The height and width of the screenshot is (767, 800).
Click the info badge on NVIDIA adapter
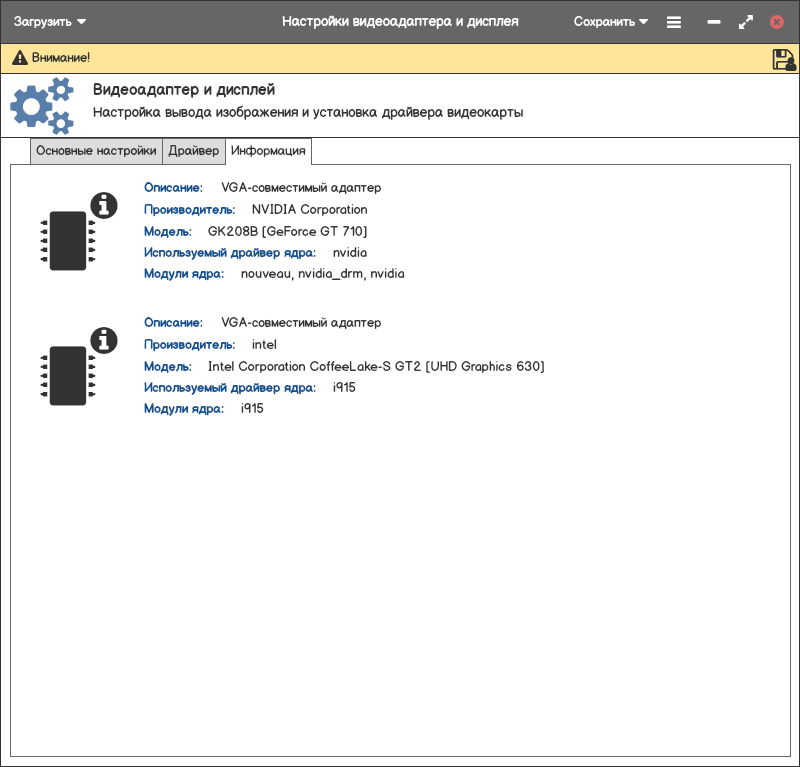pos(104,206)
